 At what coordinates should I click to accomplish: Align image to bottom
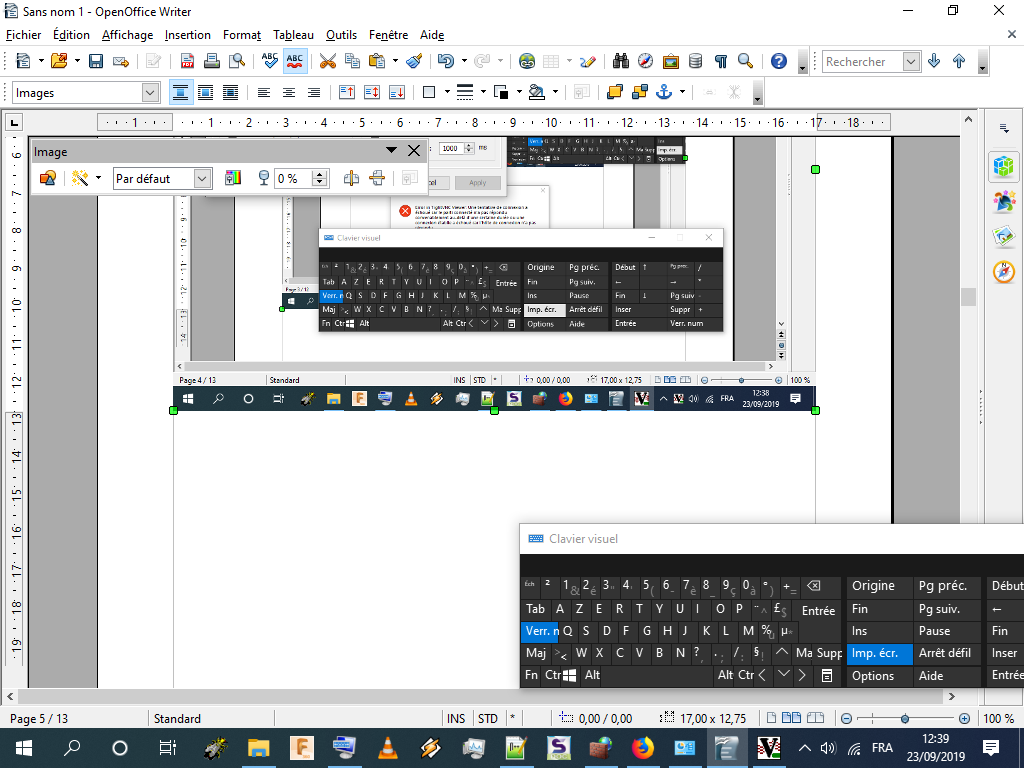[x=396, y=93]
